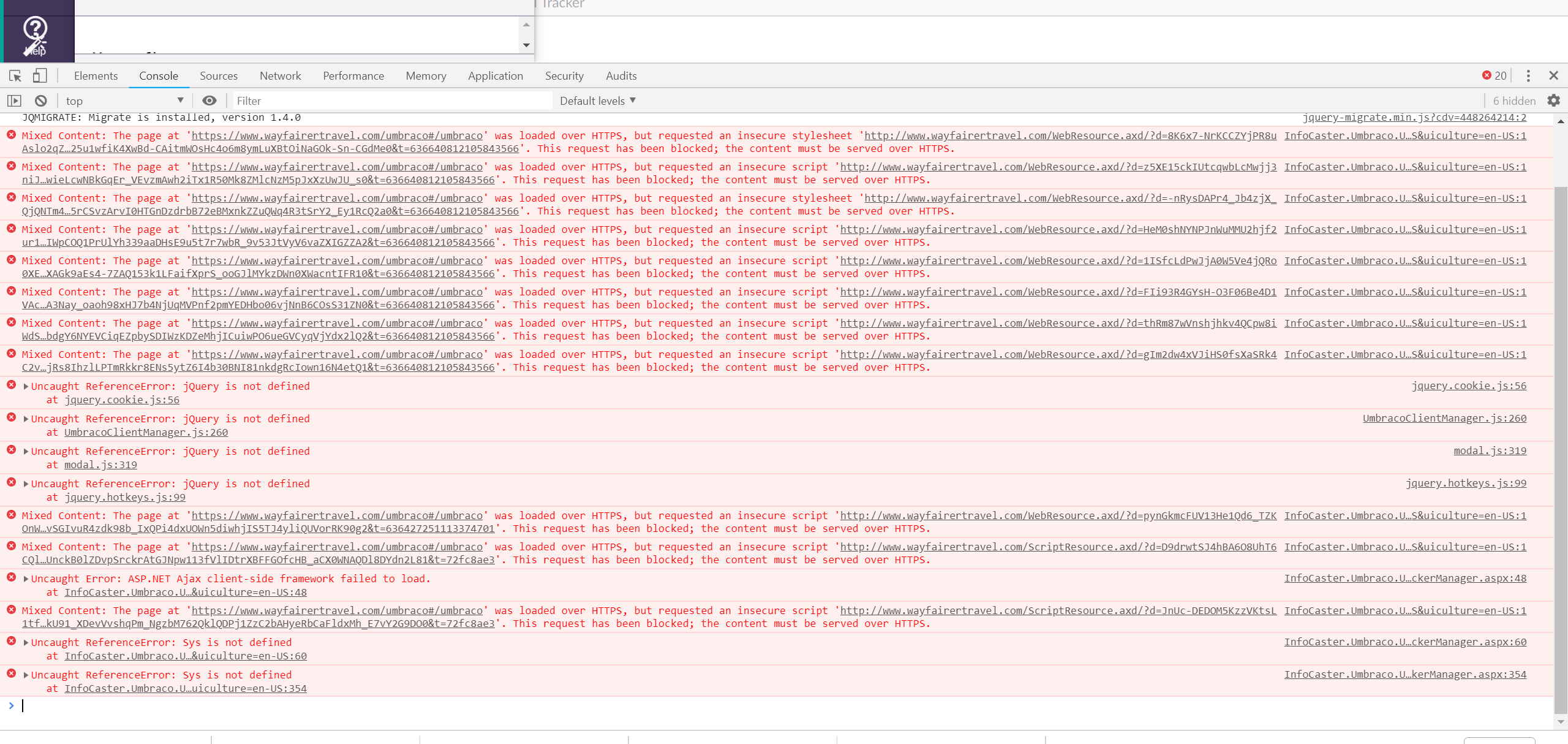The width and height of the screenshot is (1568, 744).
Task: Select the inspect element picker icon
Action: pyautogui.click(x=15, y=75)
